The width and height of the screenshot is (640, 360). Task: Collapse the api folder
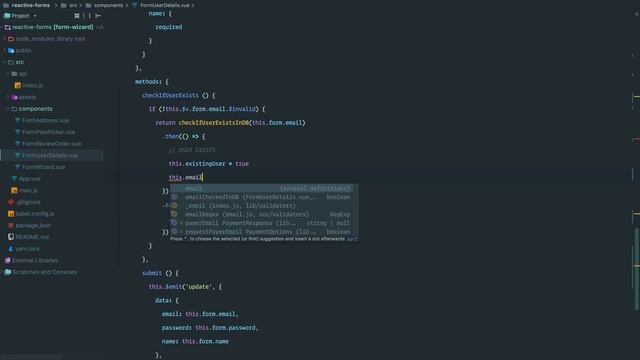8,74
